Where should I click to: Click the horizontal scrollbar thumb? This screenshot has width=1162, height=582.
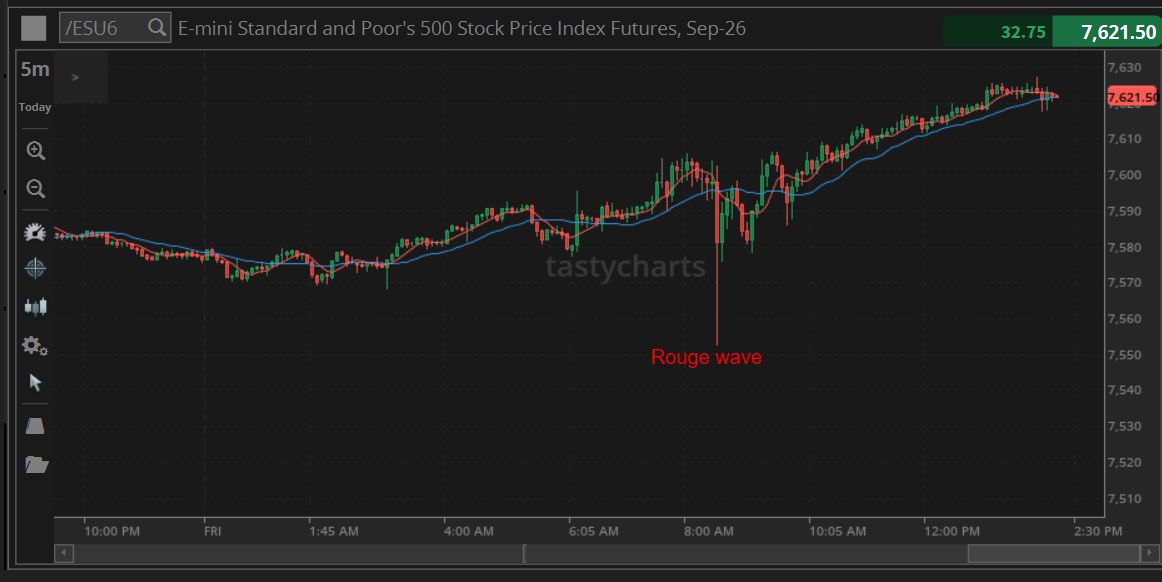click(1054, 553)
